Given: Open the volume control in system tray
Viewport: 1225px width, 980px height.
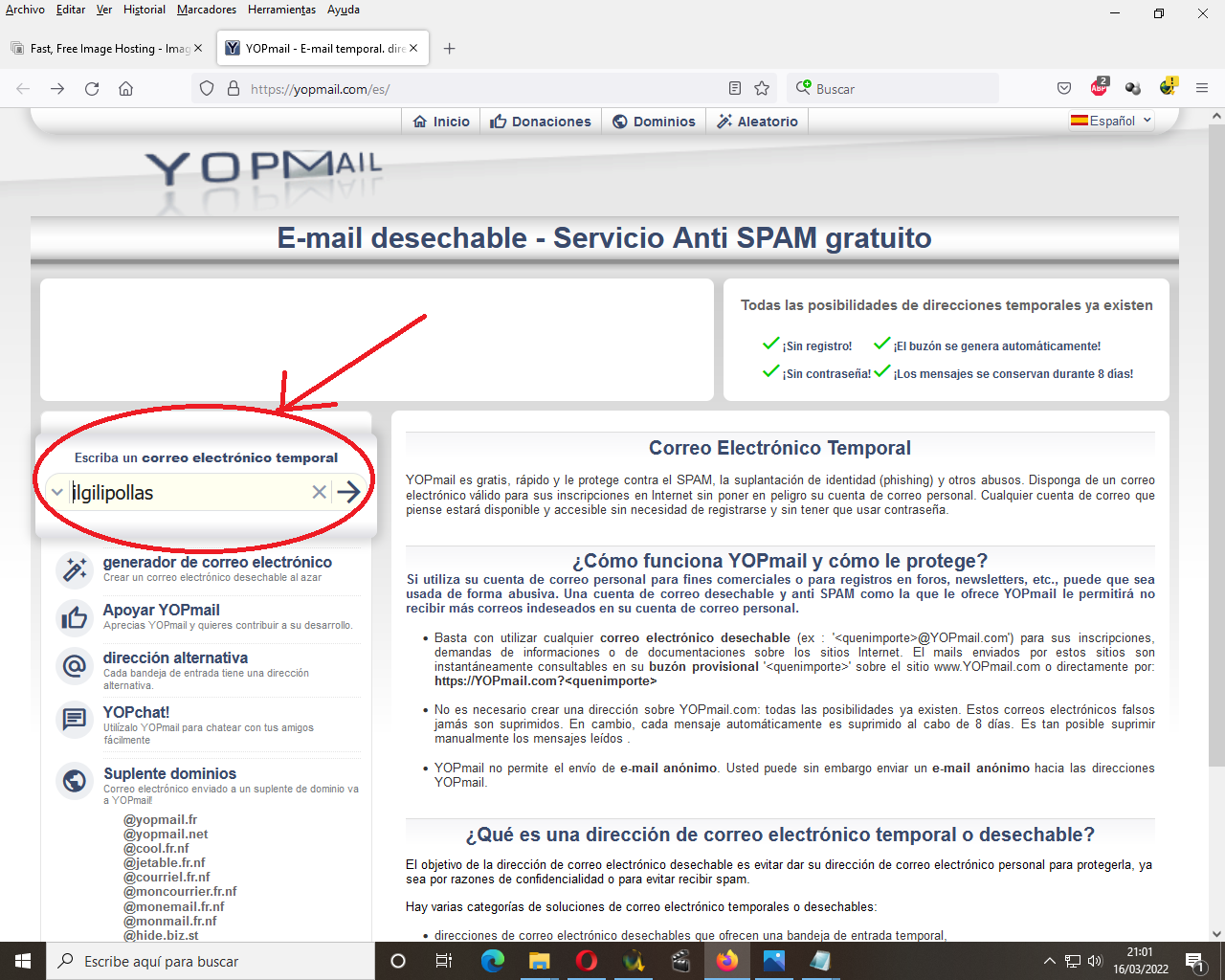Looking at the screenshot, I should 1095,961.
